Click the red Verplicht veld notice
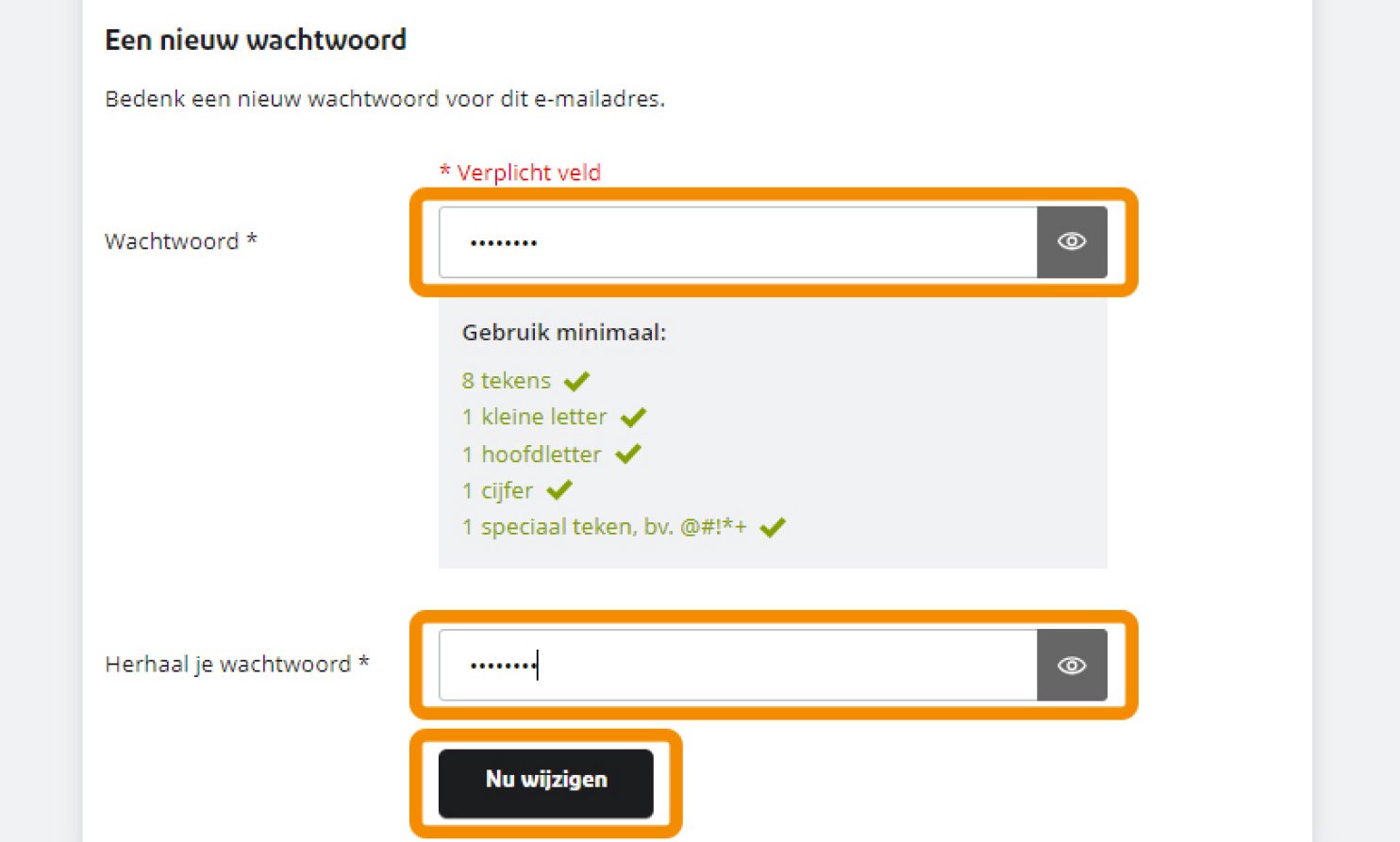This screenshot has width=1400, height=842. 521,173
